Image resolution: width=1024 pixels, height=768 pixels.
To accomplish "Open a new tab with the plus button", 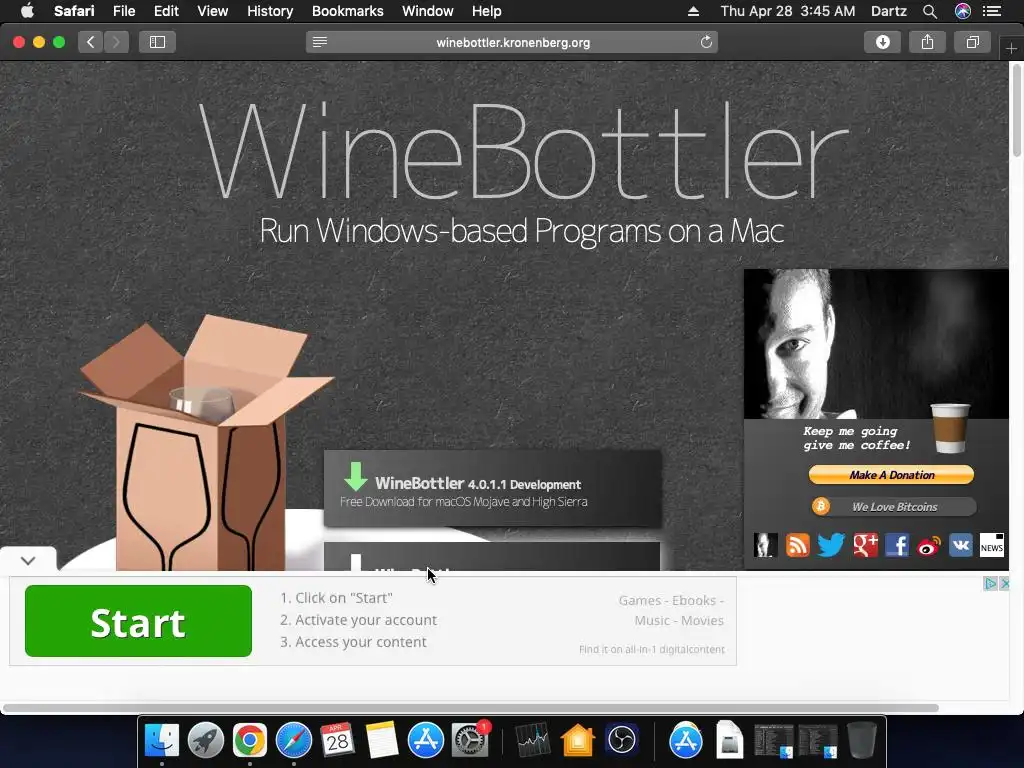I will click(x=1011, y=48).
